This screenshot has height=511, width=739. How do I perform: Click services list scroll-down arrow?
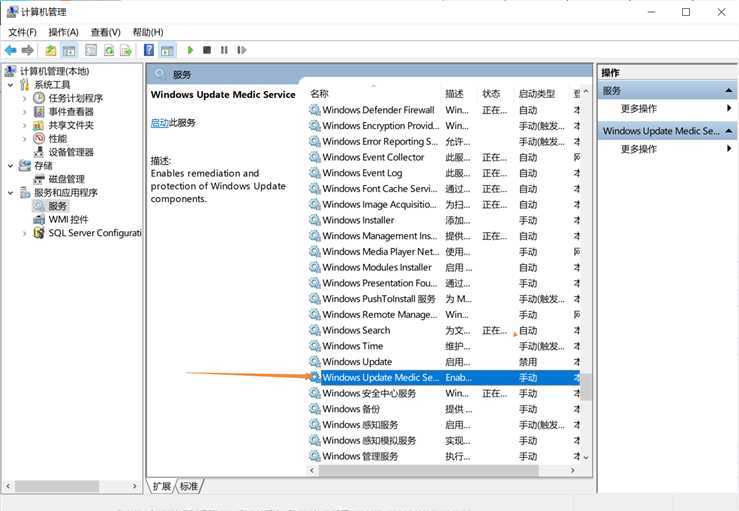point(586,457)
